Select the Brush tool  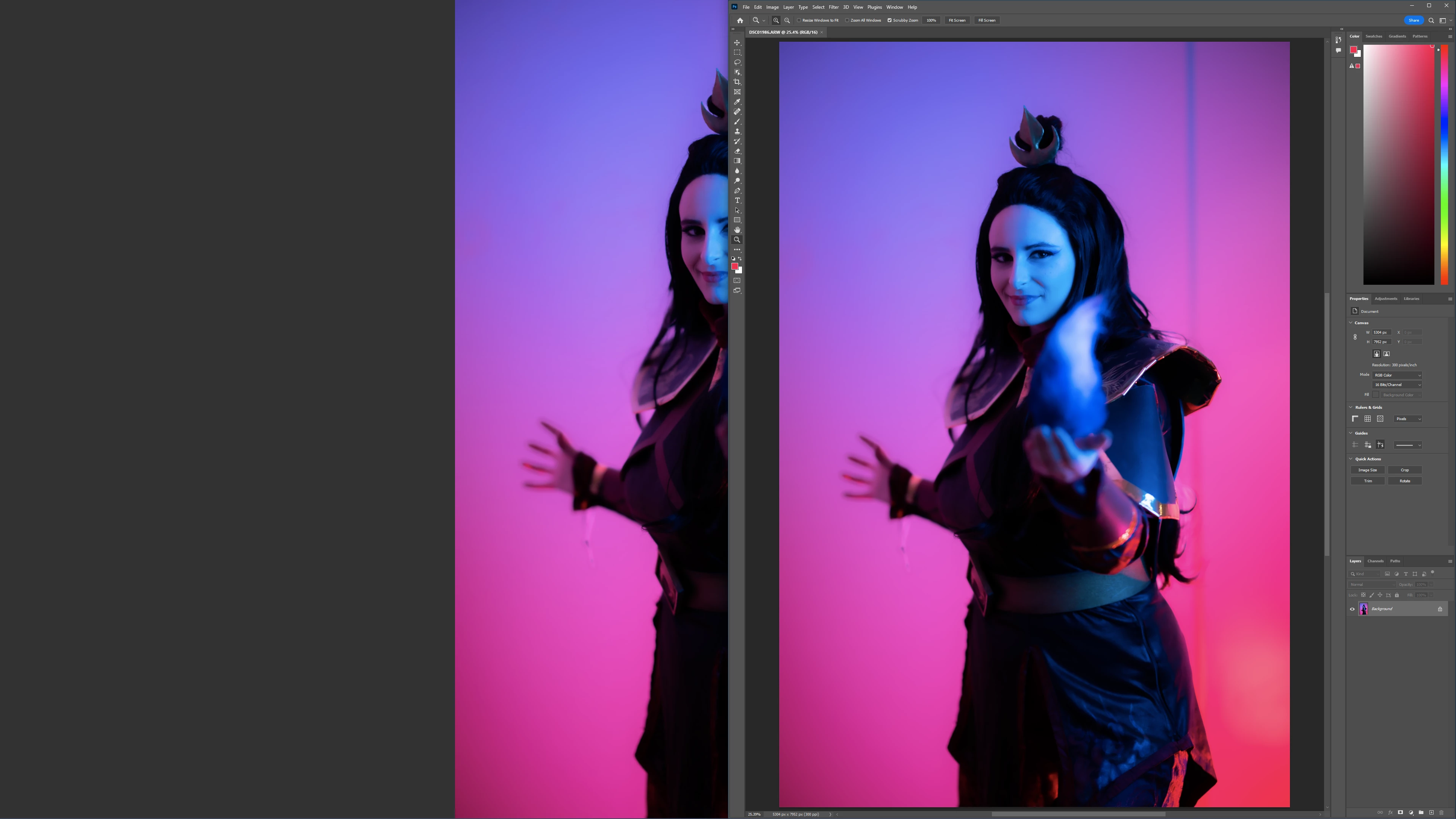tap(737, 121)
